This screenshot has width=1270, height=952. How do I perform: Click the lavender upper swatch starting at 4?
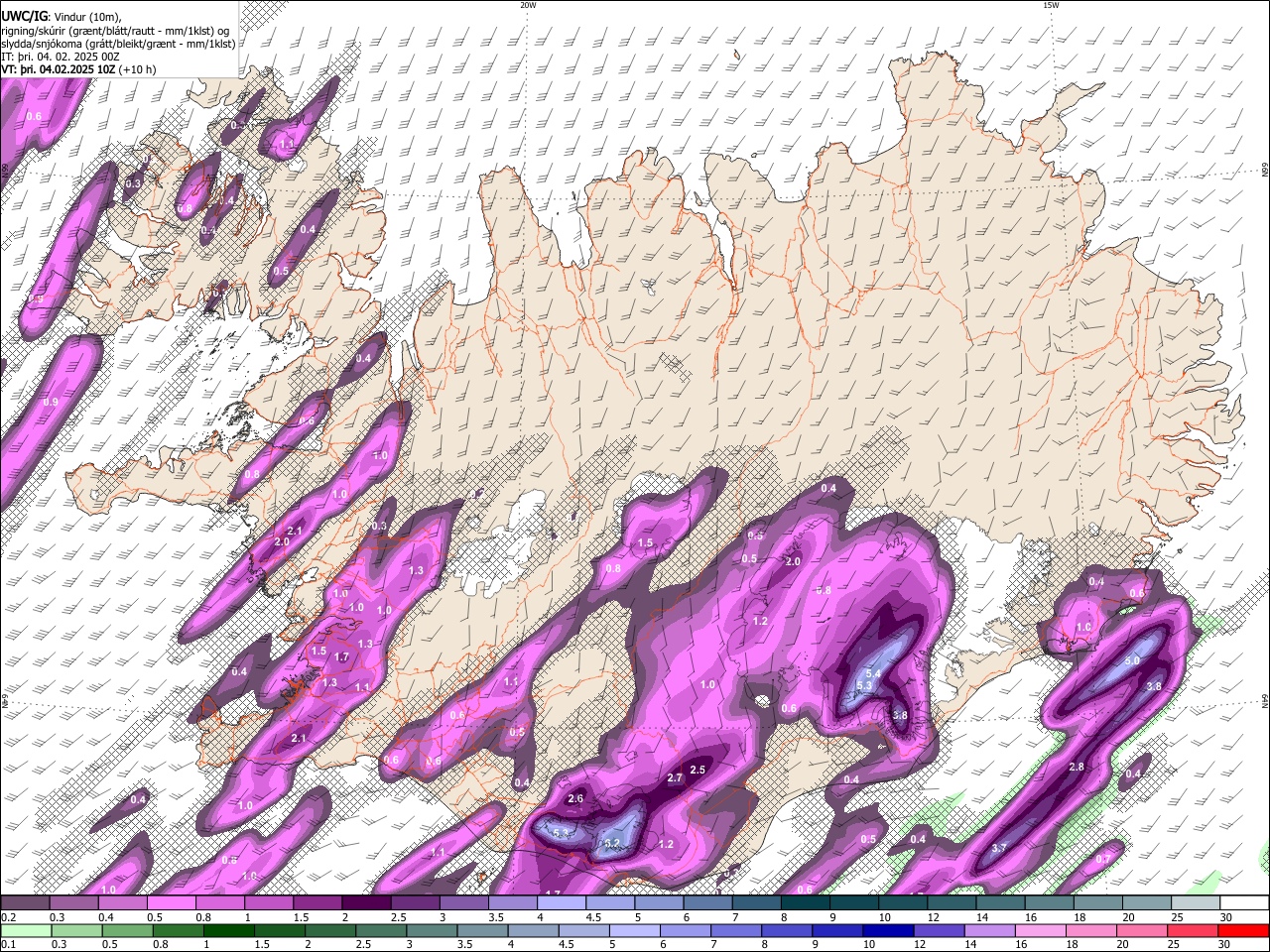pyautogui.click(x=560, y=903)
